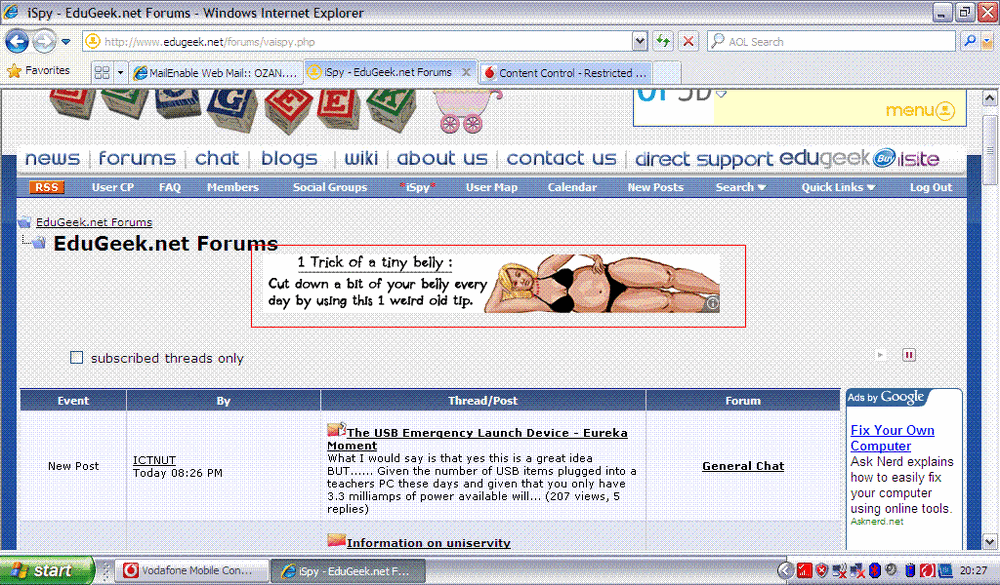Expand the address bar history dropdown
The height and width of the screenshot is (585, 1000).
(x=640, y=42)
